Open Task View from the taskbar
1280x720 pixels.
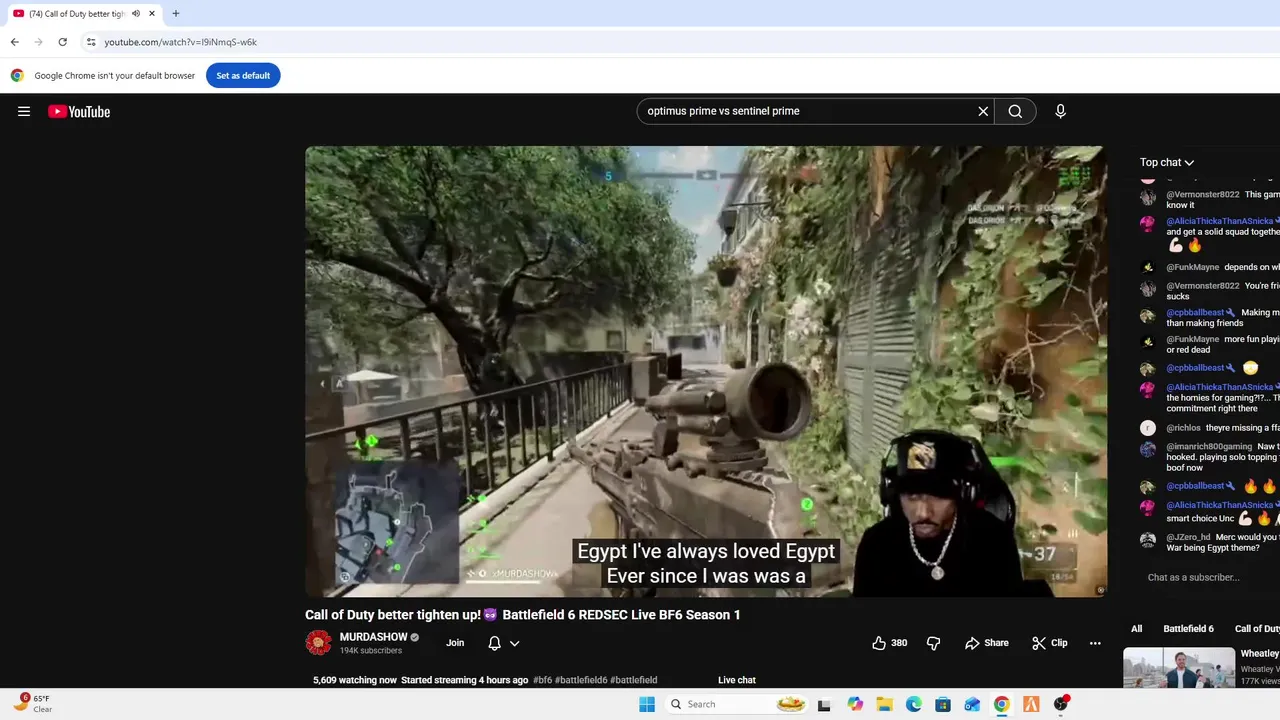coord(824,704)
